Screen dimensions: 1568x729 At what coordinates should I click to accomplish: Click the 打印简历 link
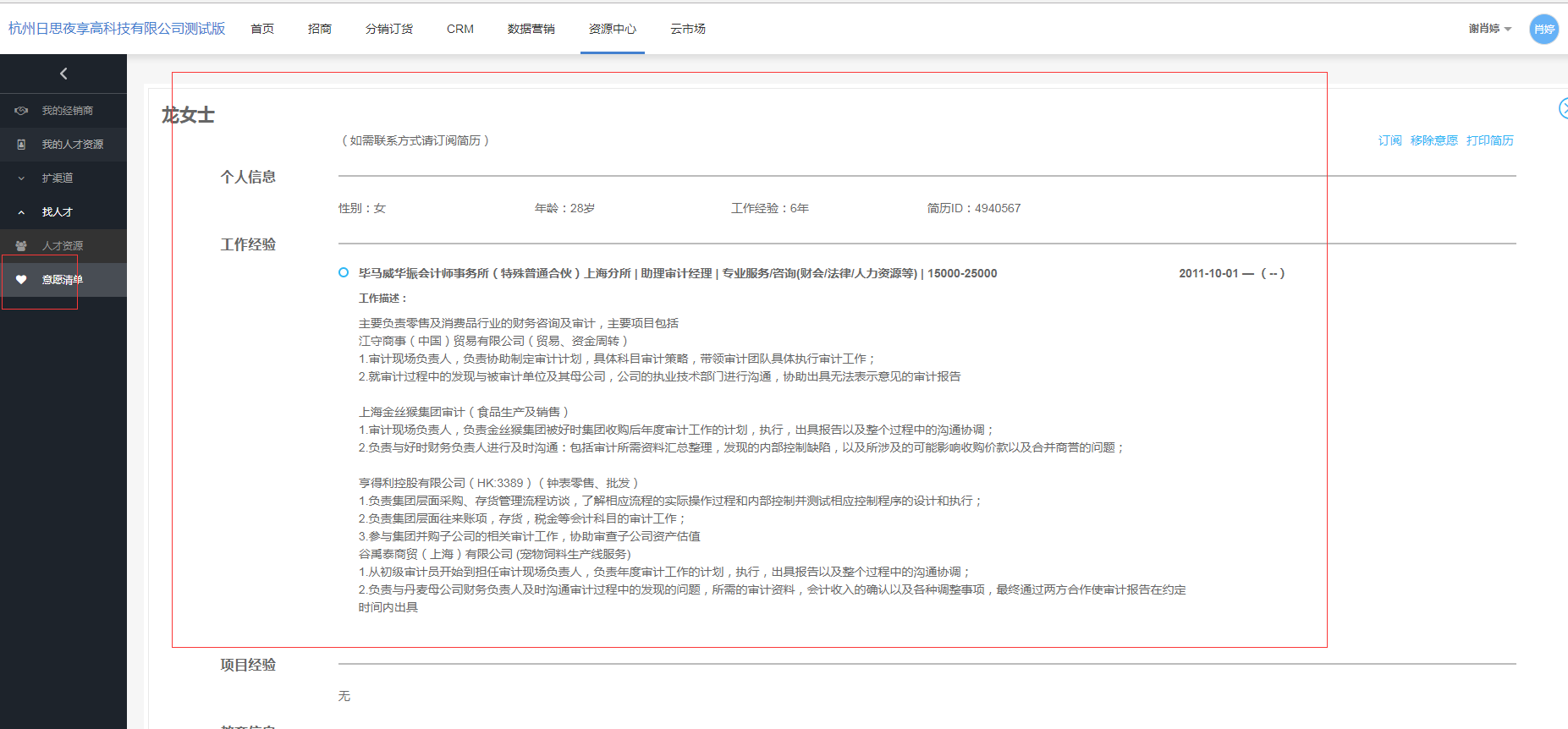1489,140
